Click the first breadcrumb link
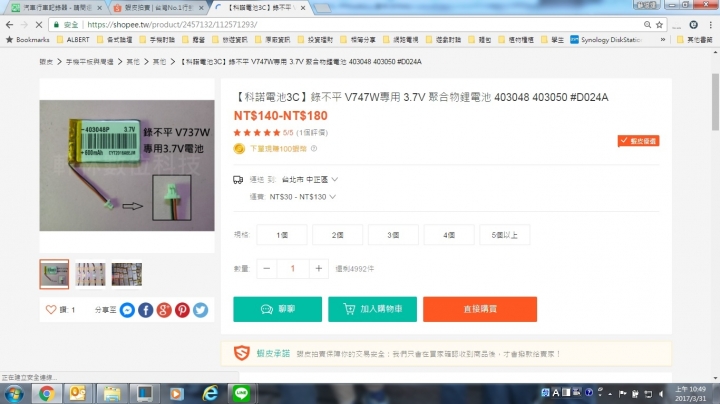The image size is (720, 404). (46, 62)
